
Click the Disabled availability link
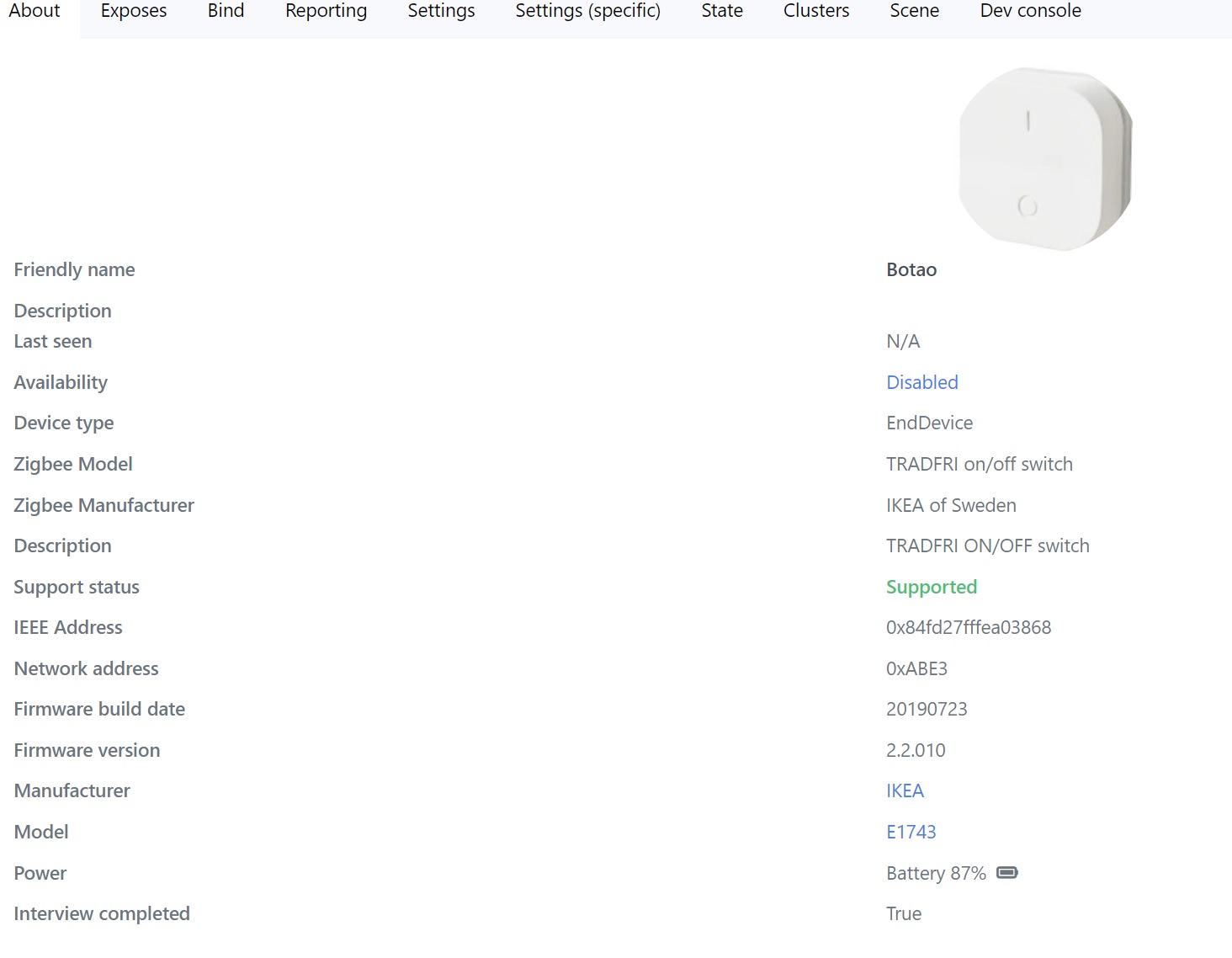[x=921, y=382]
